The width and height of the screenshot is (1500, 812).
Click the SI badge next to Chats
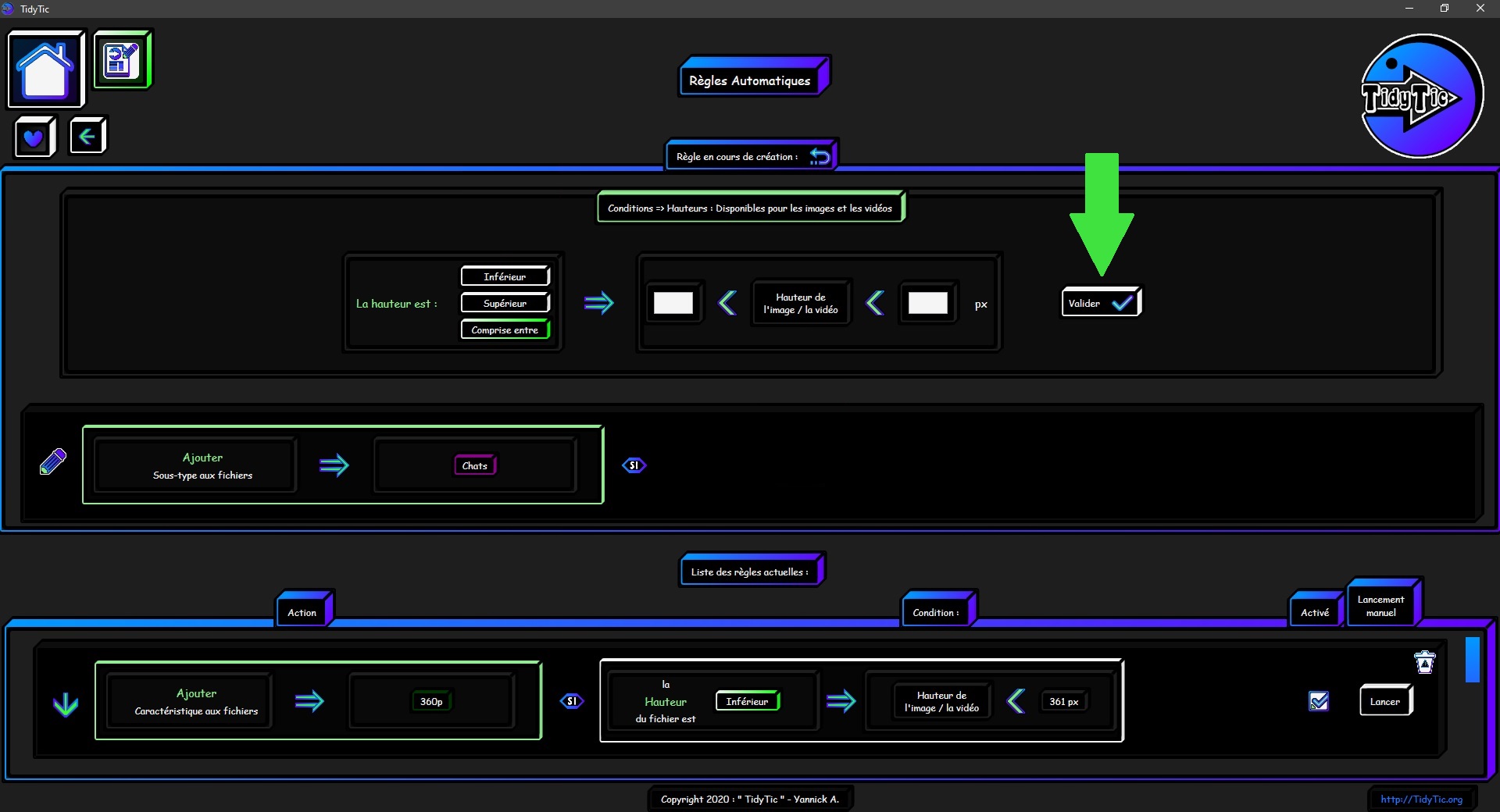pos(634,465)
